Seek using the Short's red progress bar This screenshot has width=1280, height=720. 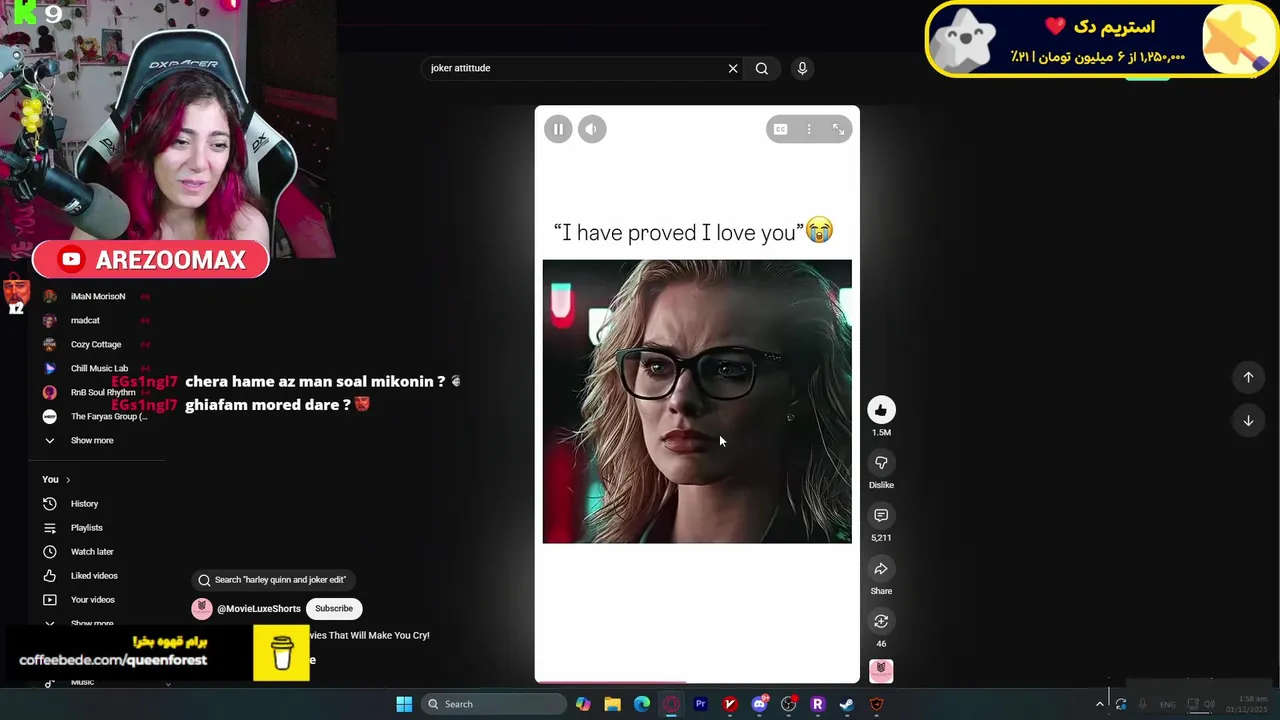coord(697,682)
